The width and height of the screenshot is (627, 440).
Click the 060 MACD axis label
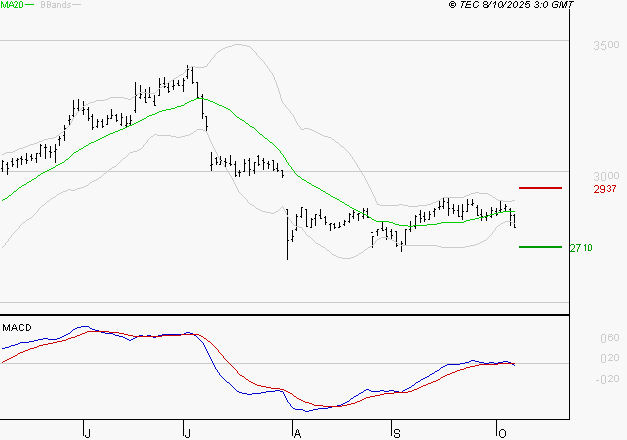click(x=610, y=338)
